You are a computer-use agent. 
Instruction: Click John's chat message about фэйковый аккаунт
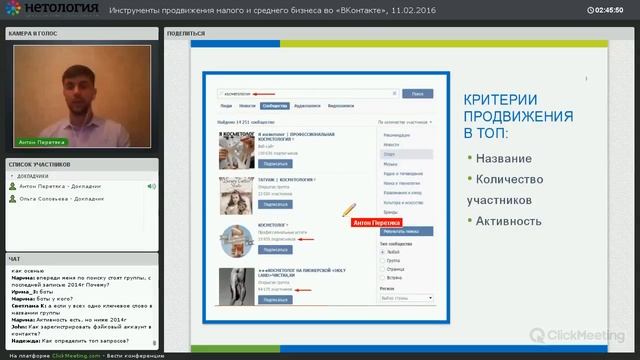(81, 330)
